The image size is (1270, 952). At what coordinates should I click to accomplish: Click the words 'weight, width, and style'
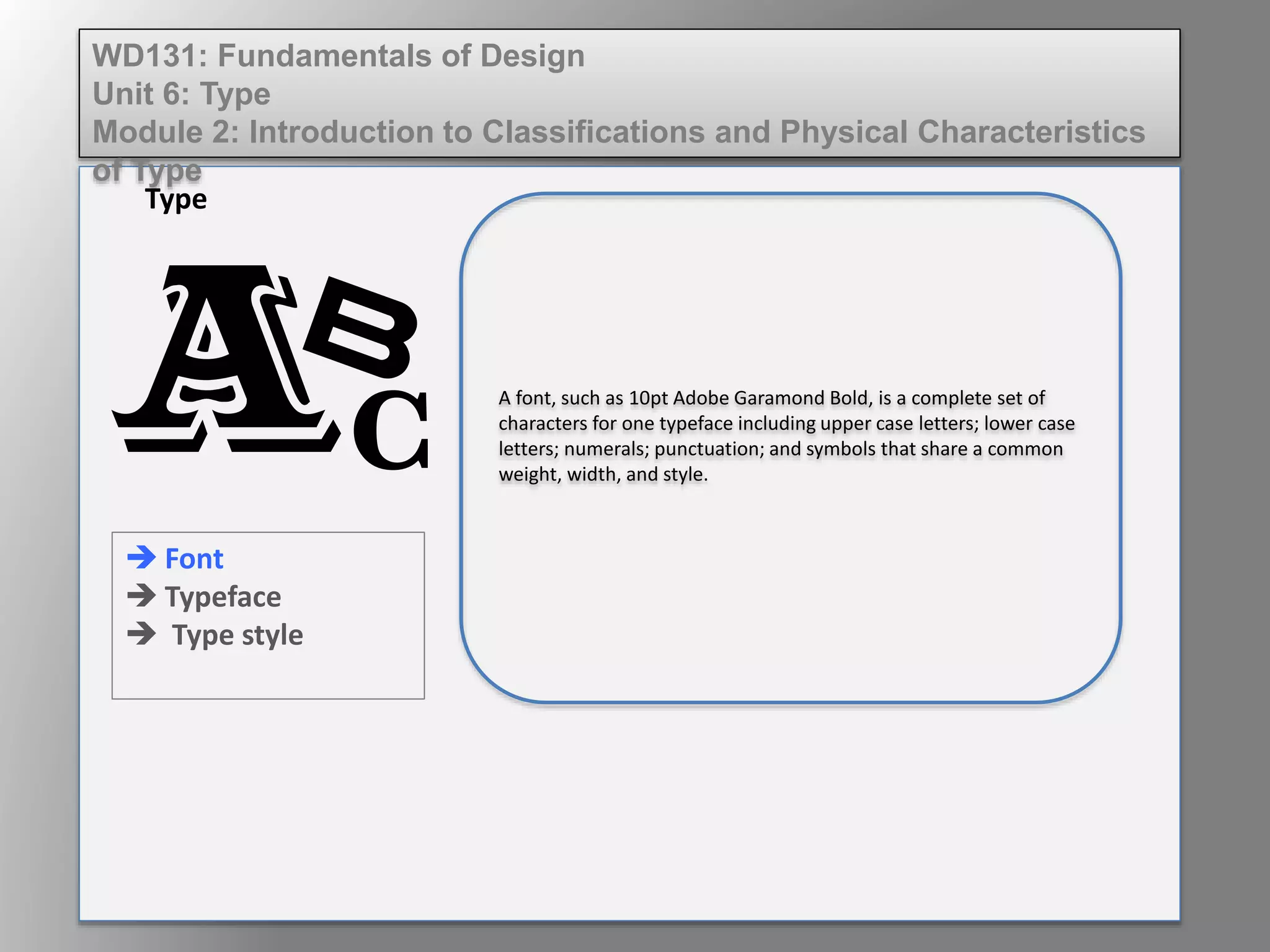[x=602, y=474]
